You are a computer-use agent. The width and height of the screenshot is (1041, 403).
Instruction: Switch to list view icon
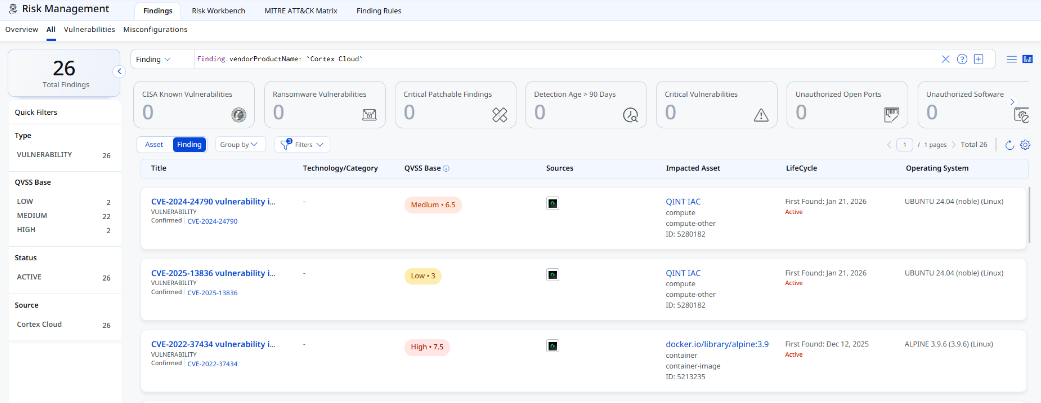tap(1012, 59)
